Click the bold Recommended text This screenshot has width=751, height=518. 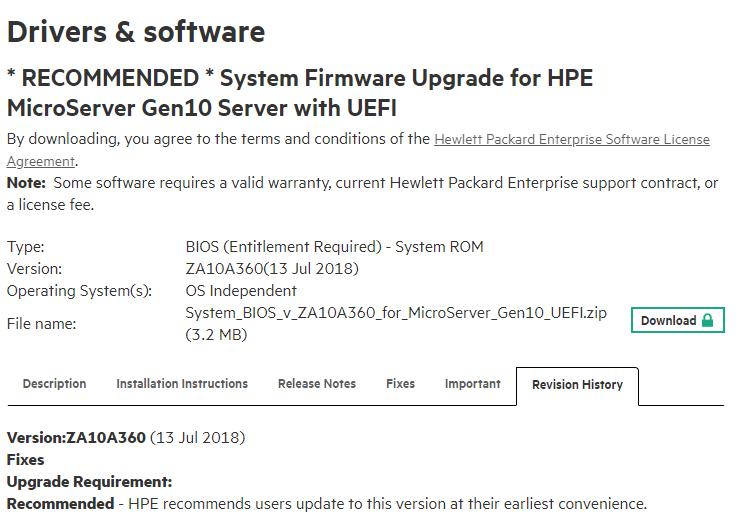coord(60,504)
